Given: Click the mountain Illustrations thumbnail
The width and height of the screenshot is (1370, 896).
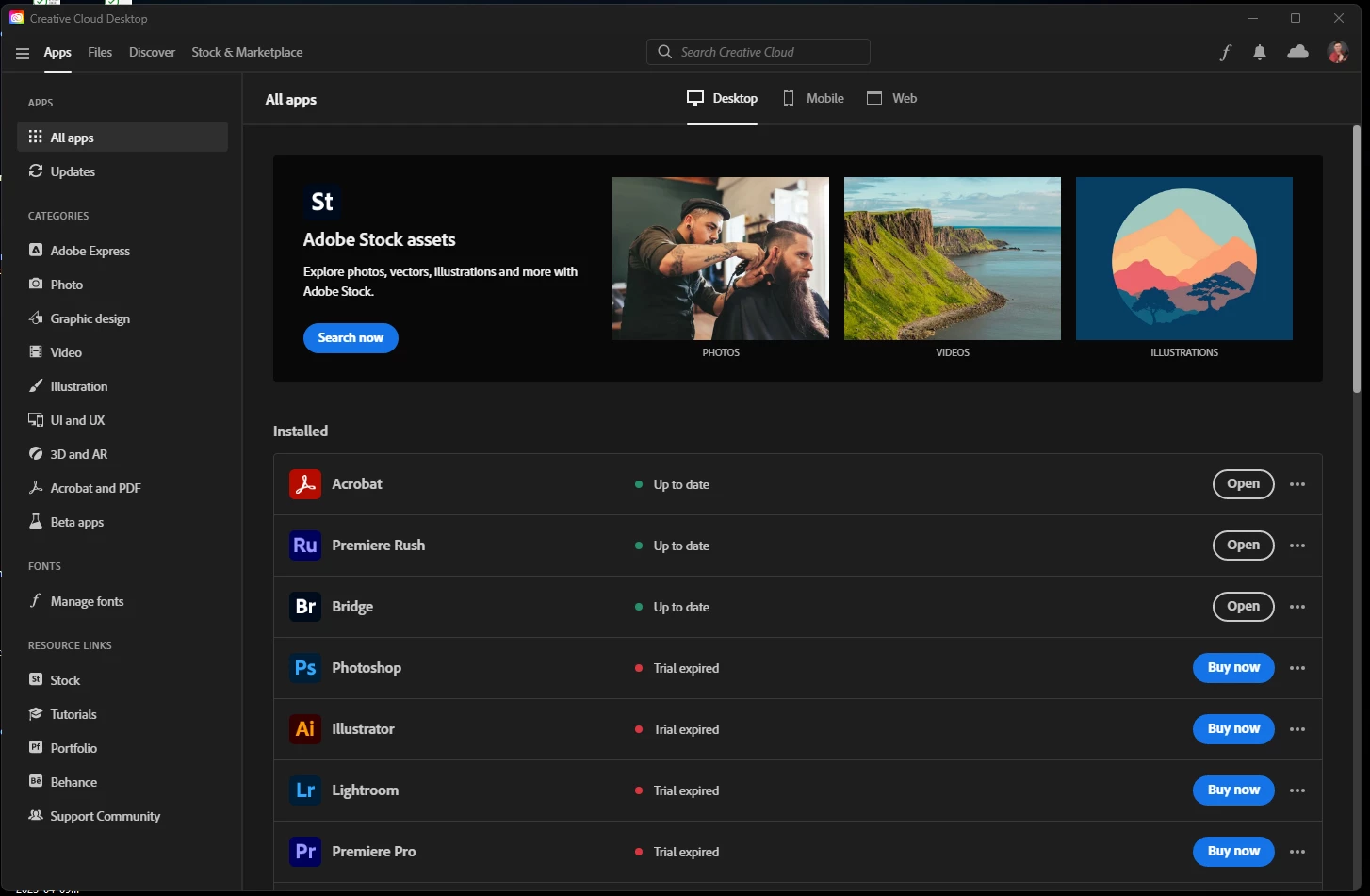Looking at the screenshot, I should (1184, 258).
